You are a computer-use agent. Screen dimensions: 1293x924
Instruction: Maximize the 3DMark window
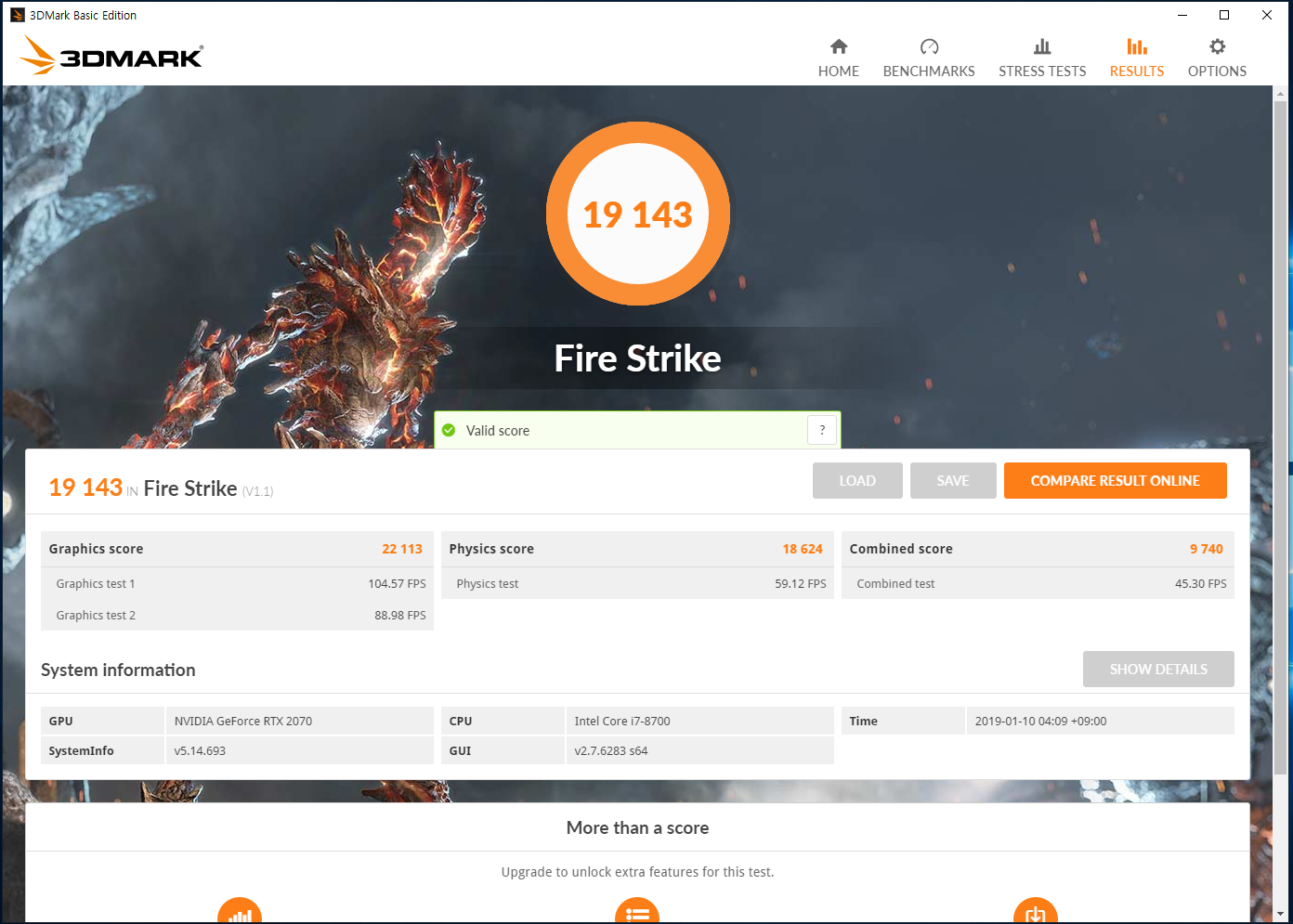click(x=1224, y=15)
